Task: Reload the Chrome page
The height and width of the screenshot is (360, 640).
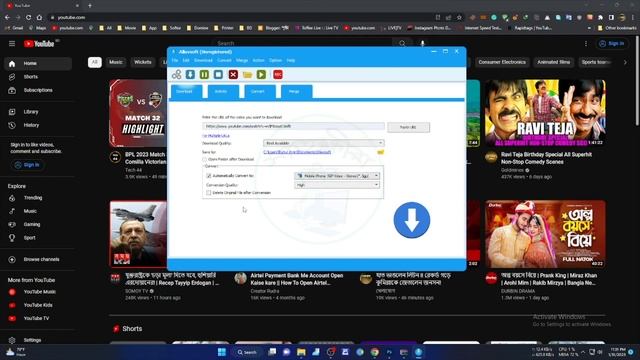Action: click(x=29, y=18)
